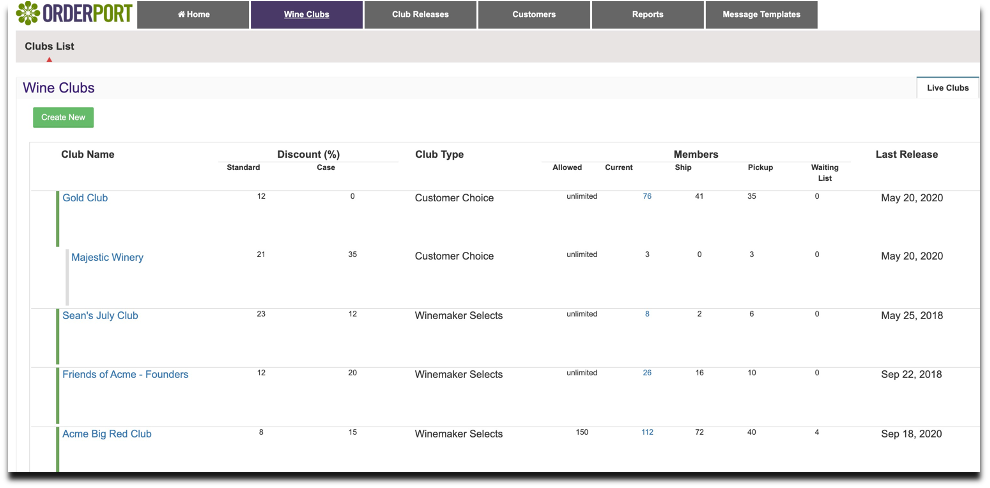Click the OrderPort logo
The image size is (990, 488).
[75, 13]
